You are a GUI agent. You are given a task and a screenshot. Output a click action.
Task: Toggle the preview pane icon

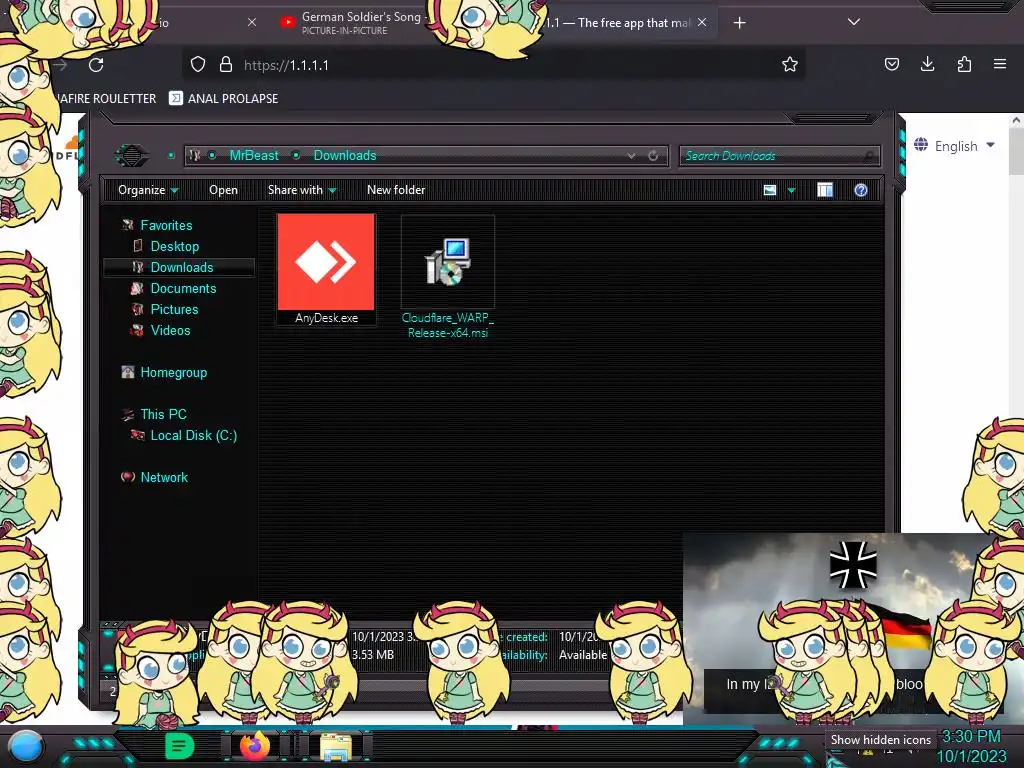tap(825, 190)
